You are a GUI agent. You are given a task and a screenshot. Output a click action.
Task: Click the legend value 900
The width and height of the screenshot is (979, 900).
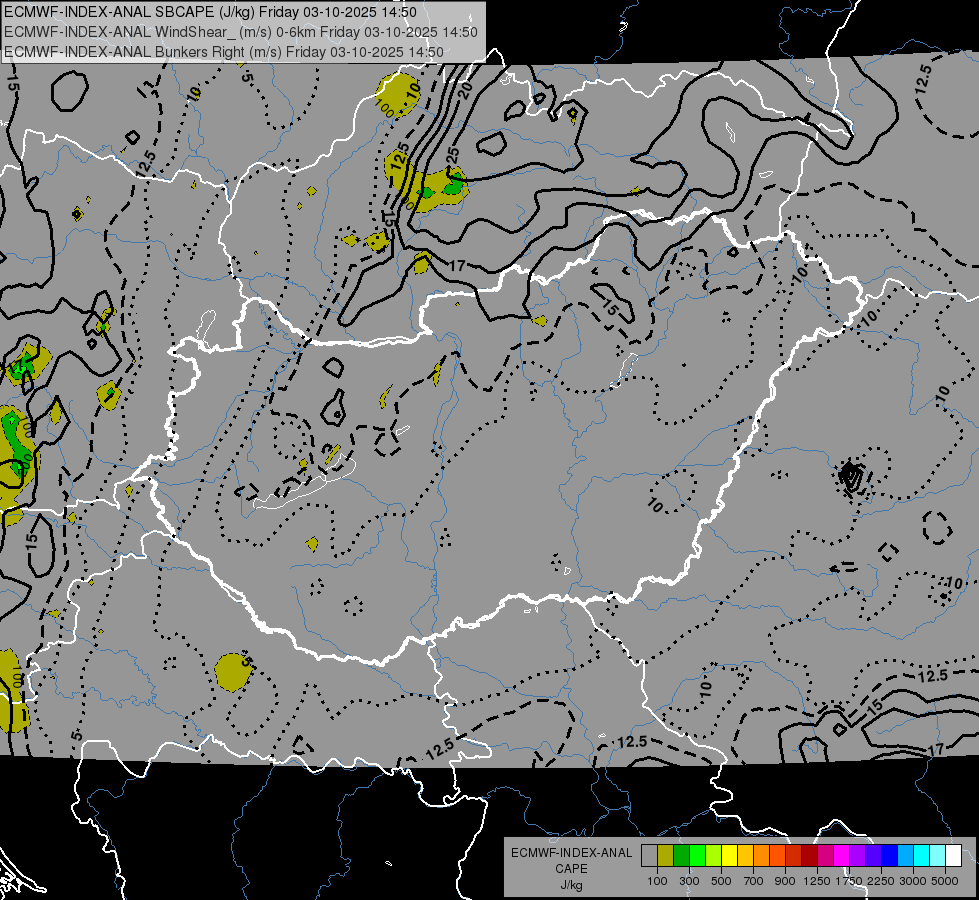point(785,881)
